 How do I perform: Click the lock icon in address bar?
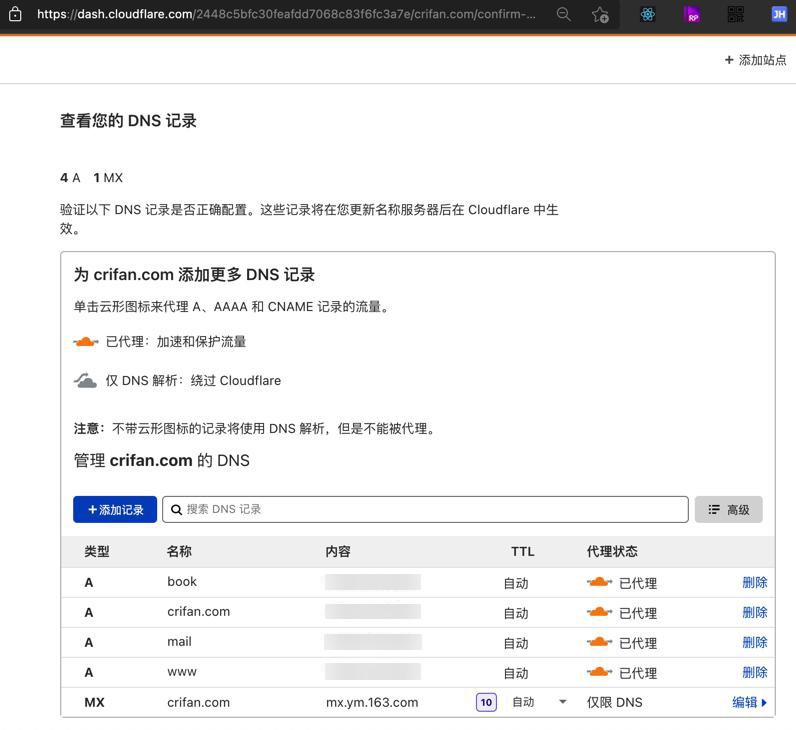click(16, 14)
